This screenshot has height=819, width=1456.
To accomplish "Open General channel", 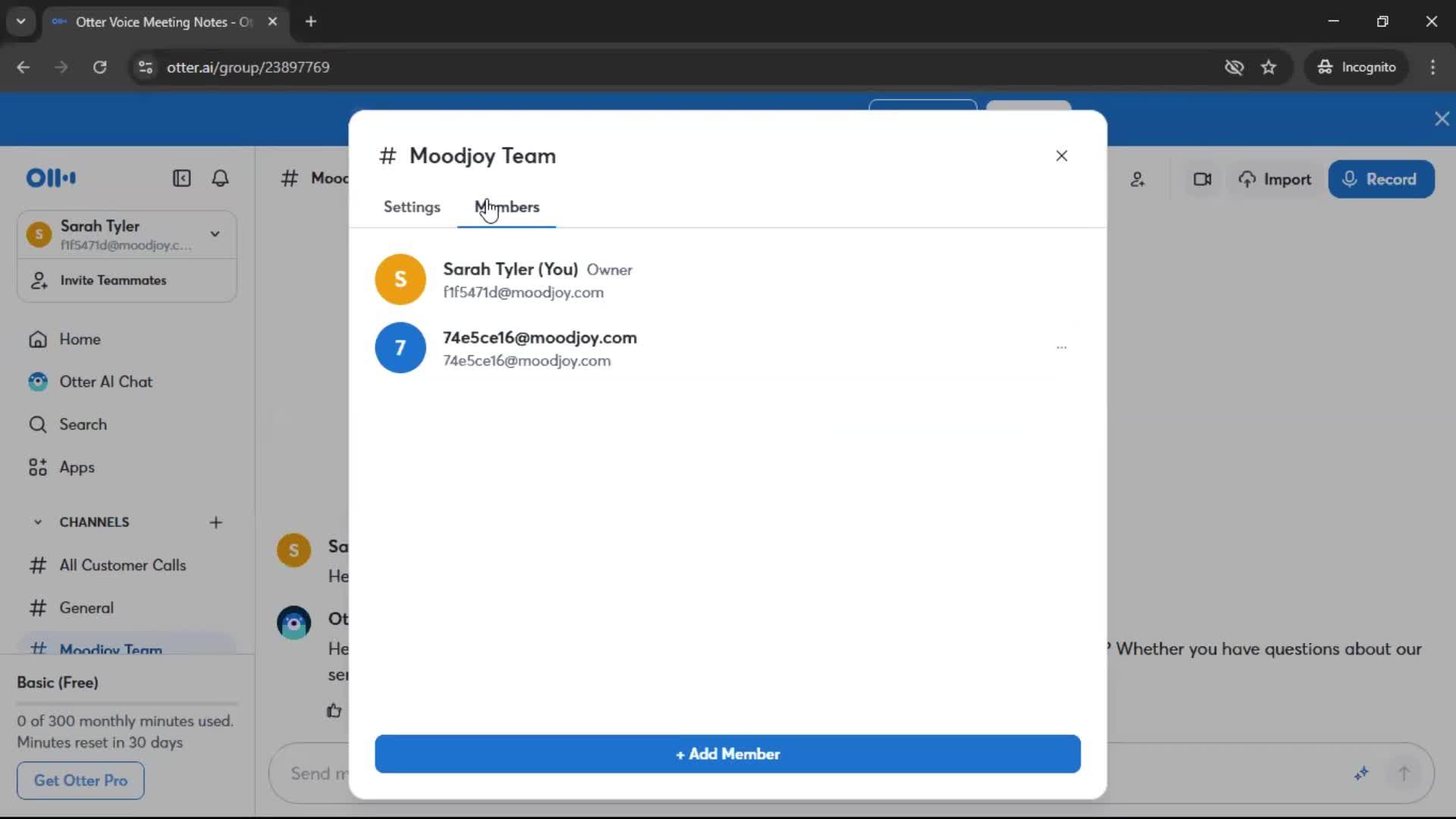I will click(86, 607).
